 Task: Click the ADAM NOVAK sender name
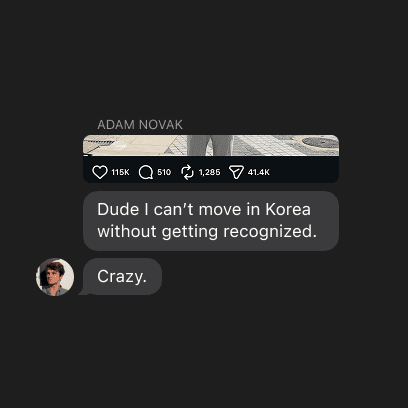coord(140,125)
